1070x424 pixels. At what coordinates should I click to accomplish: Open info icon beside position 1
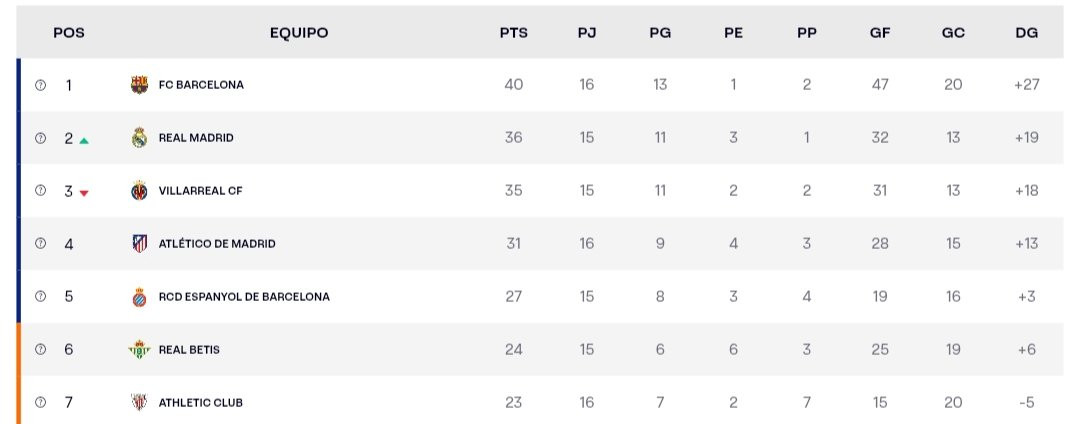(40, 85)
